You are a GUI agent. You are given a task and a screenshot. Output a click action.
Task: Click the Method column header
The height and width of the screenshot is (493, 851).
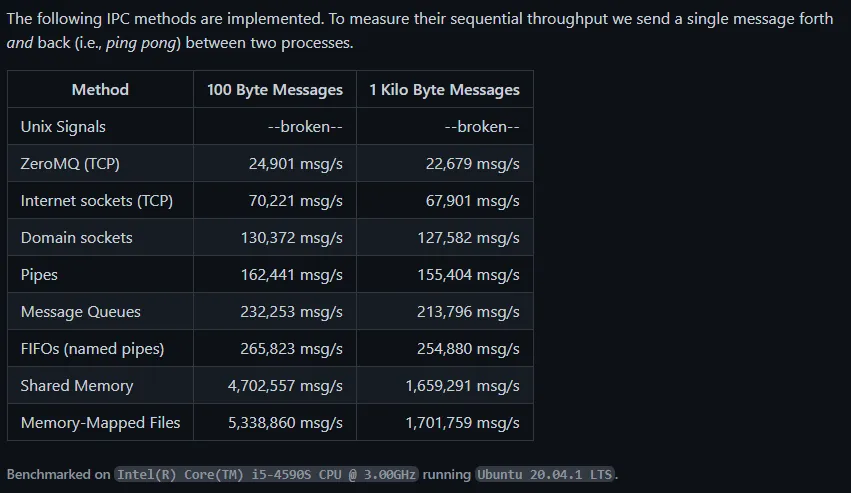point(100,90)
